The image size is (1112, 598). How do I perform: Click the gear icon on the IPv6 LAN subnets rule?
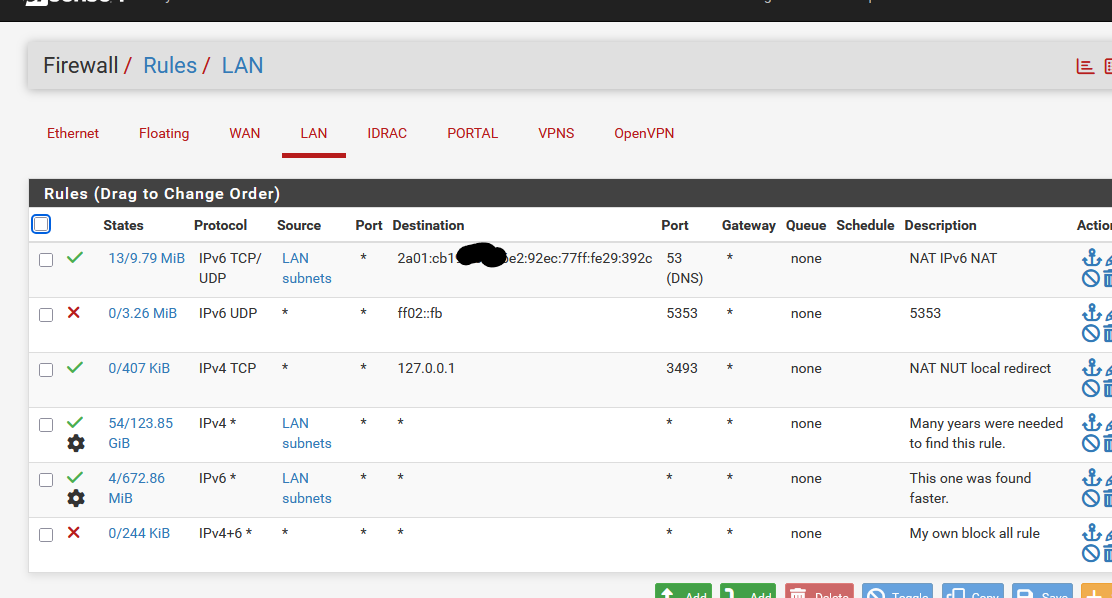[76, 498]
